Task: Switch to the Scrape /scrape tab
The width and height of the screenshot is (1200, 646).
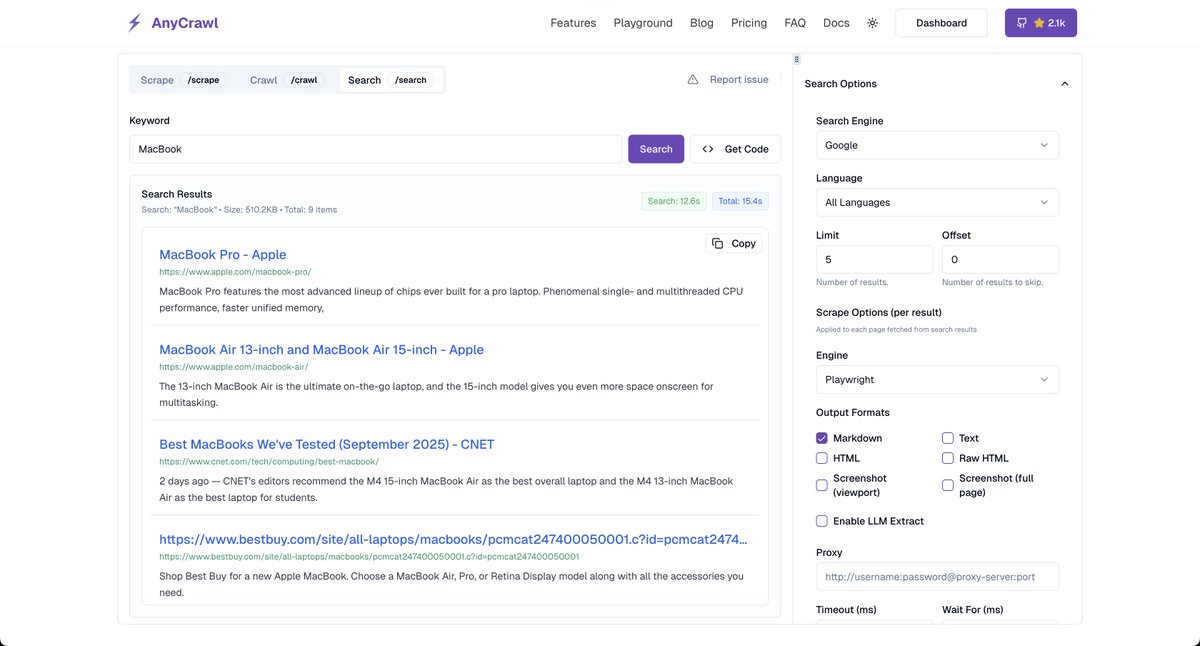Action: (x=183, y=80)
